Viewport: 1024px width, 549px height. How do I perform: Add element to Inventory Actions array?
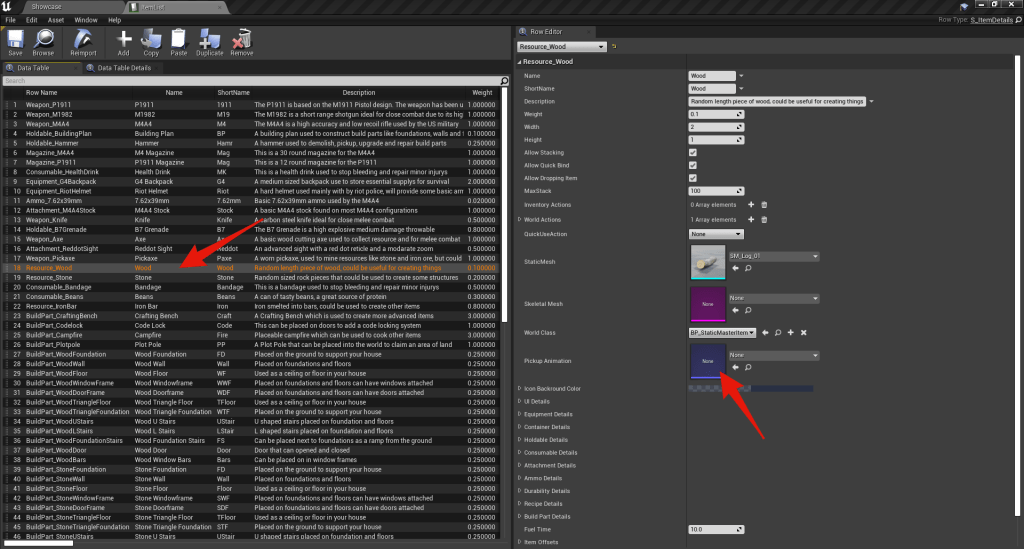point(752,205)
